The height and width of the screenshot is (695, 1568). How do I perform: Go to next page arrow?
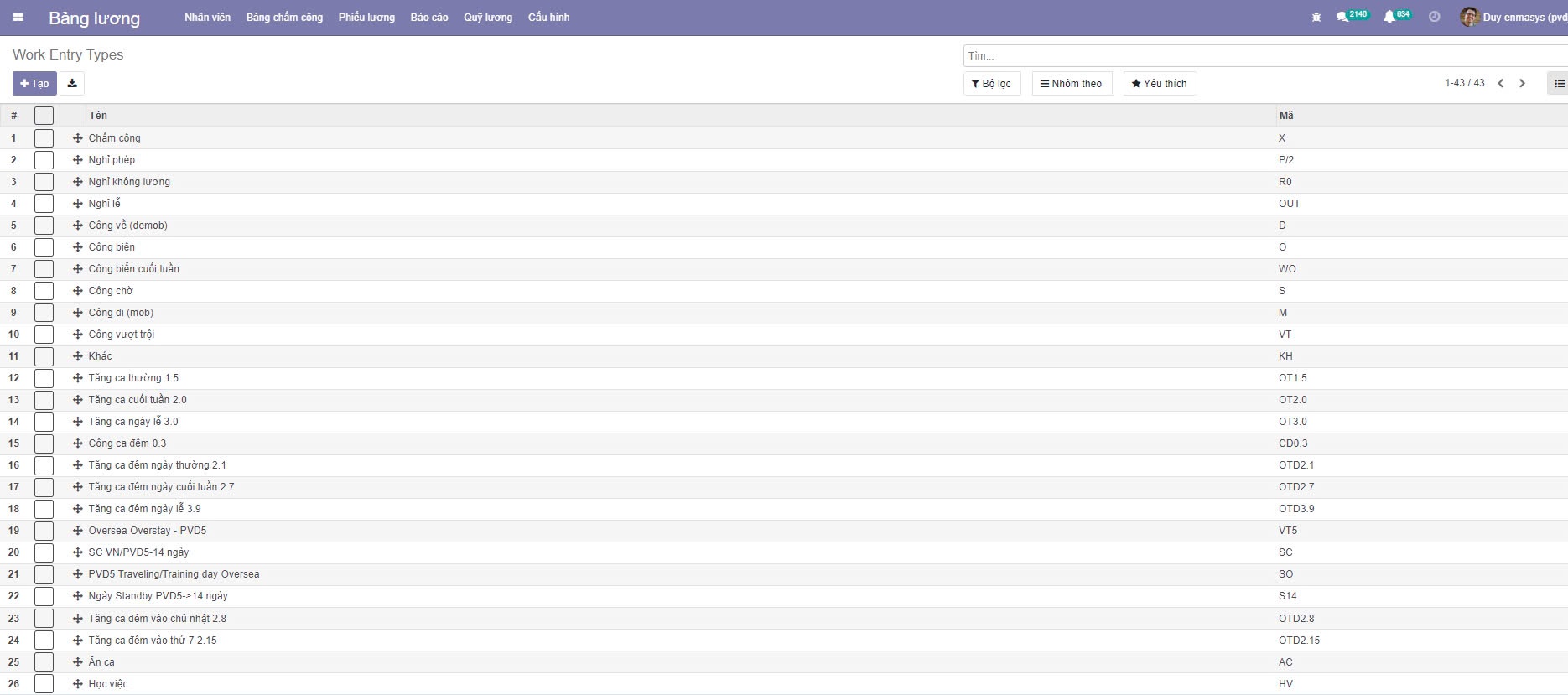click(1523, 83)
